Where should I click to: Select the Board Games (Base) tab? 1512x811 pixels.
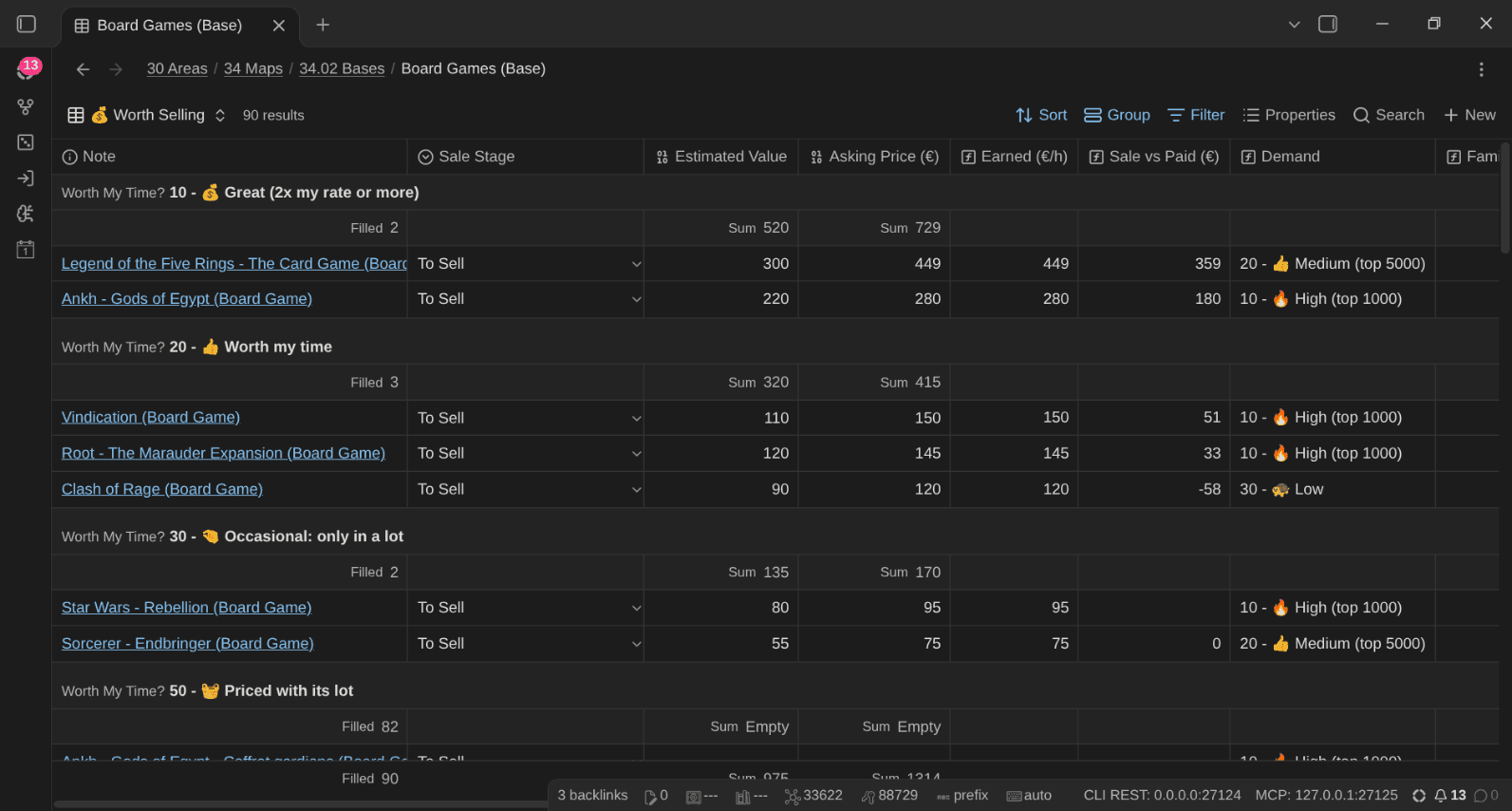point(169,26)
